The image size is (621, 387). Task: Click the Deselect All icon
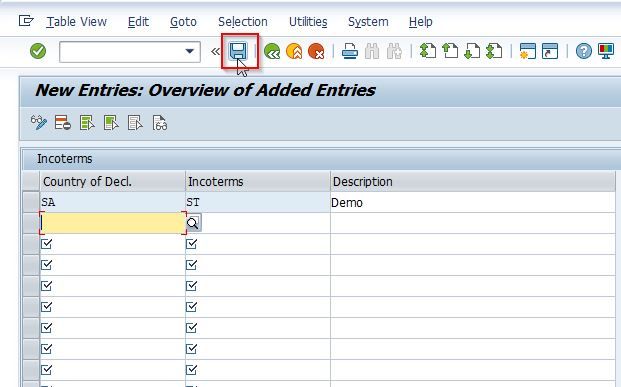pyautogui.click(x=135, y=123)
